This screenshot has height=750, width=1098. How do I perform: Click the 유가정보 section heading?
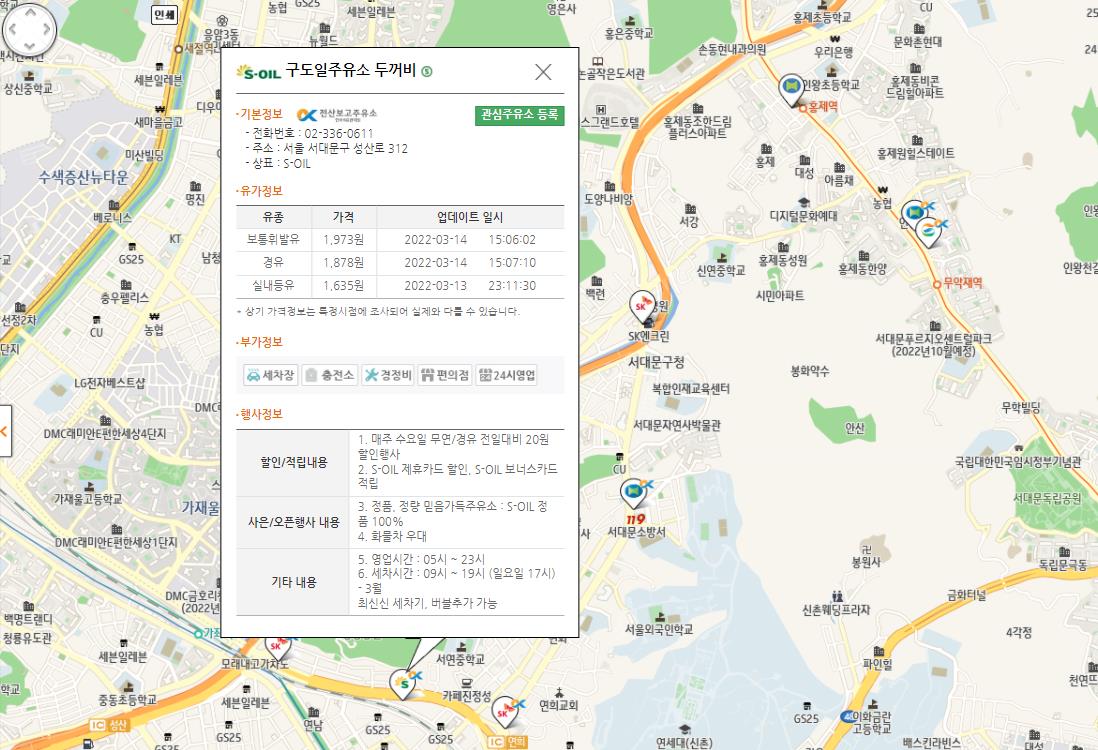pos(260,190)
